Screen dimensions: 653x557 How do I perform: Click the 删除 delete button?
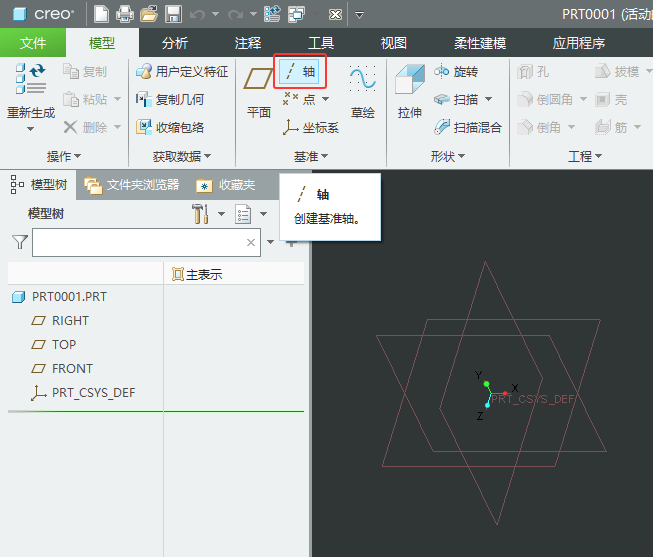click(x=85, y=127)
